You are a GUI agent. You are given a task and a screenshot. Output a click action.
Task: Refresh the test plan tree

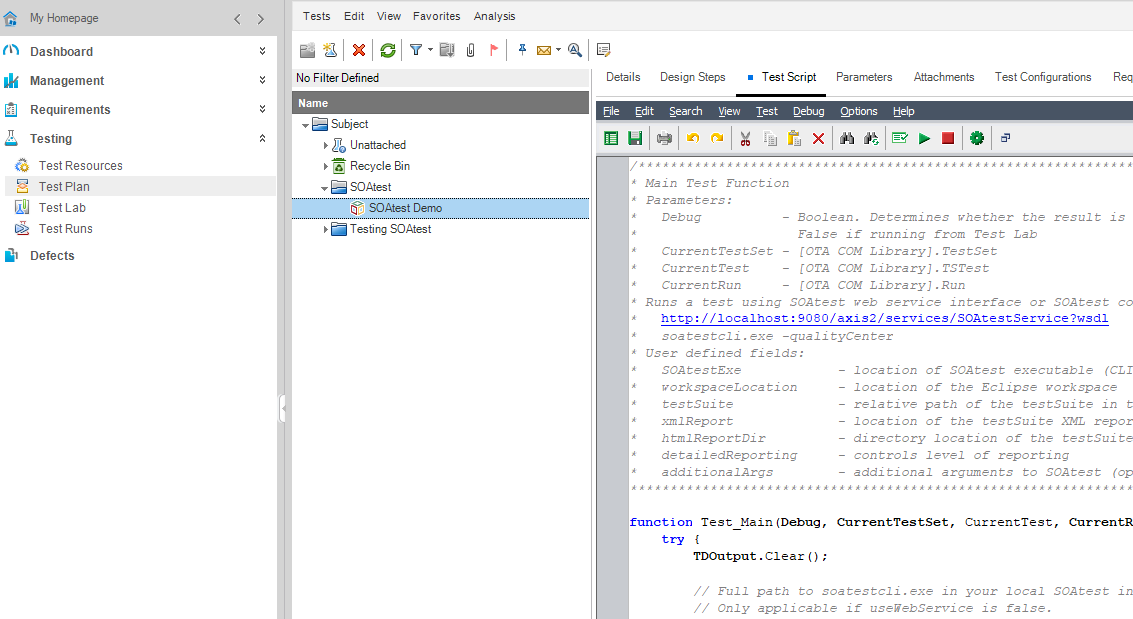click(388, 50)
